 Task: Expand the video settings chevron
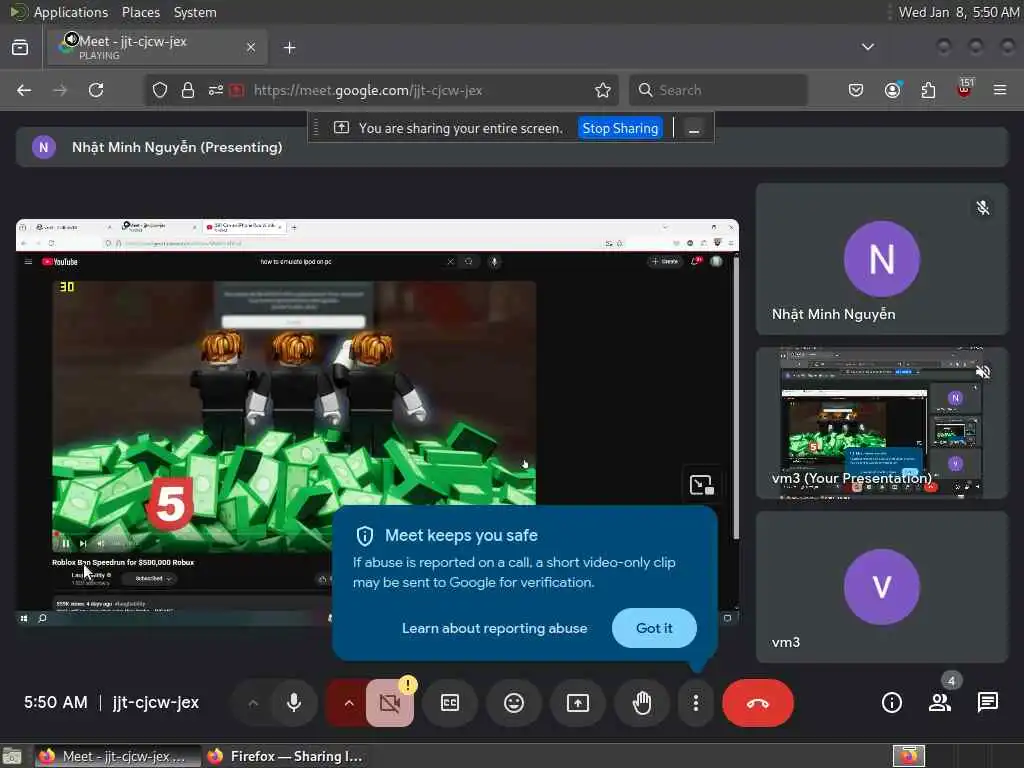pyautogui.click(x=349, y=703)
